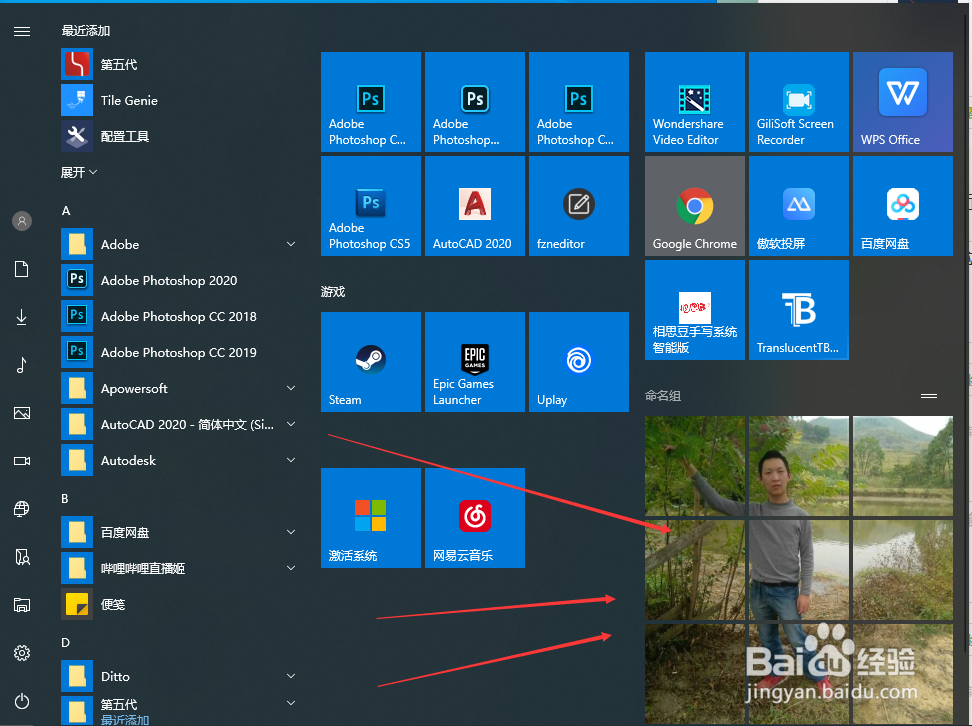
Task: Click a photo thumbnail in the 命名组 group
Action: pos(694,466)
